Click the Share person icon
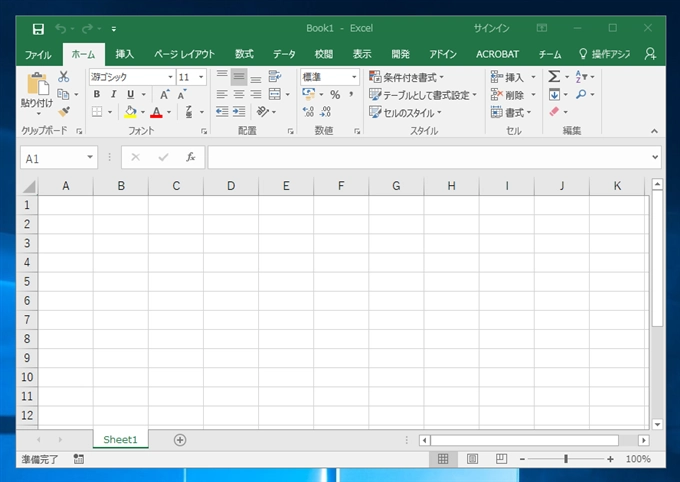Screen dimensions: 680x482 650,54
